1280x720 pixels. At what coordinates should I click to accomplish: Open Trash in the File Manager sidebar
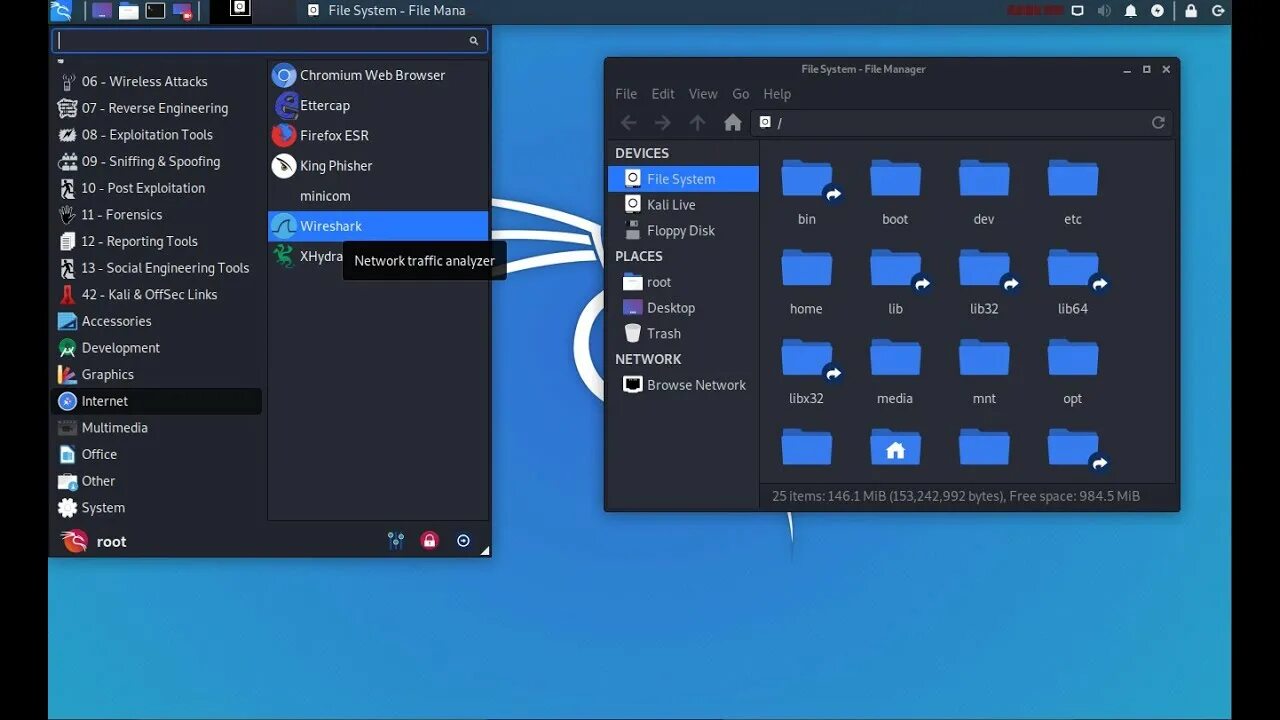click(x=683, y=334)
